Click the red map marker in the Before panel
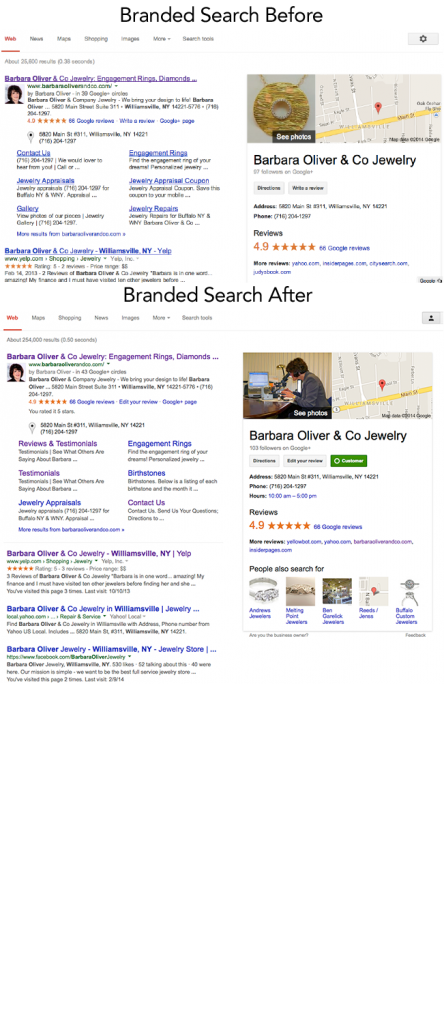 coord(377,107)
